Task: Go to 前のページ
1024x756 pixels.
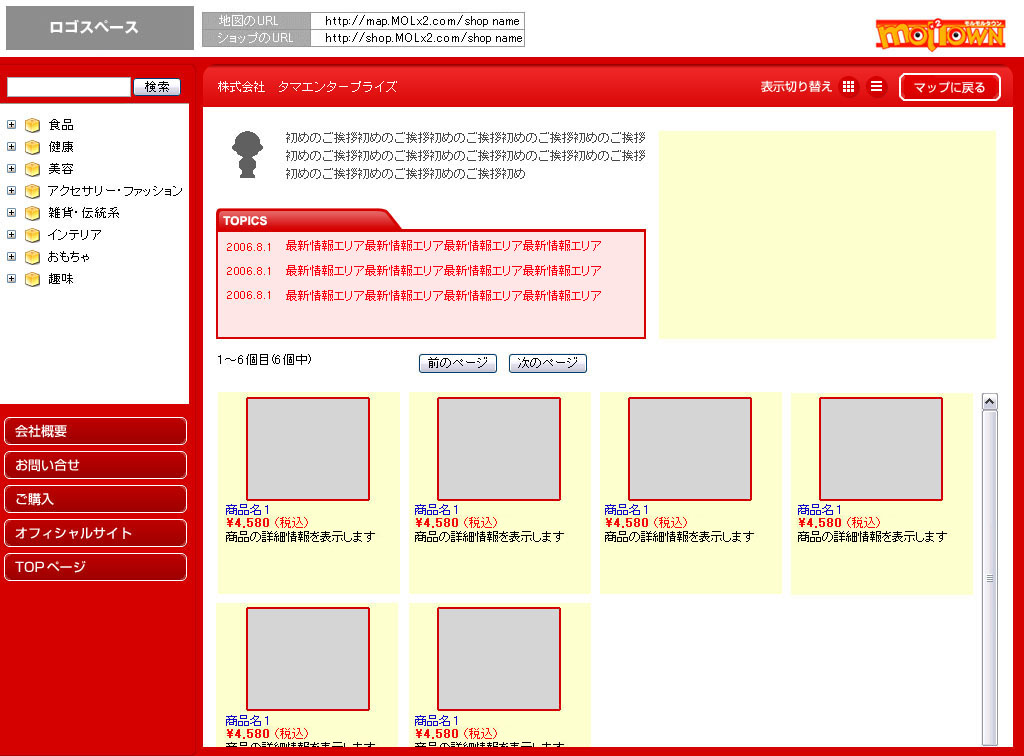Action: pyautogui.click(x=458, y=363)
